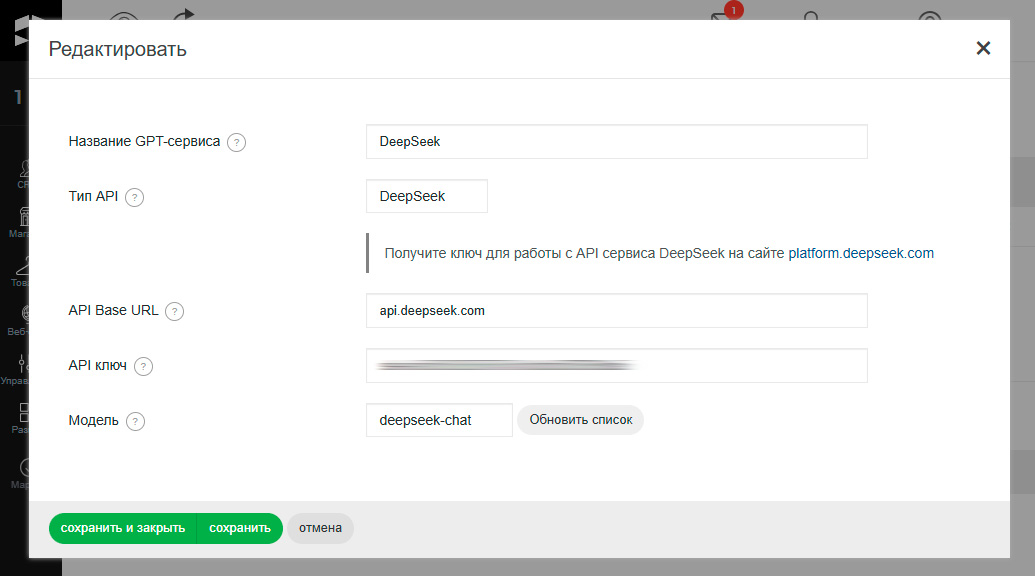Follow the platform.deepseek.com link
The image size is (1035, 576).
pyautogui.click(x=861, y=253)
